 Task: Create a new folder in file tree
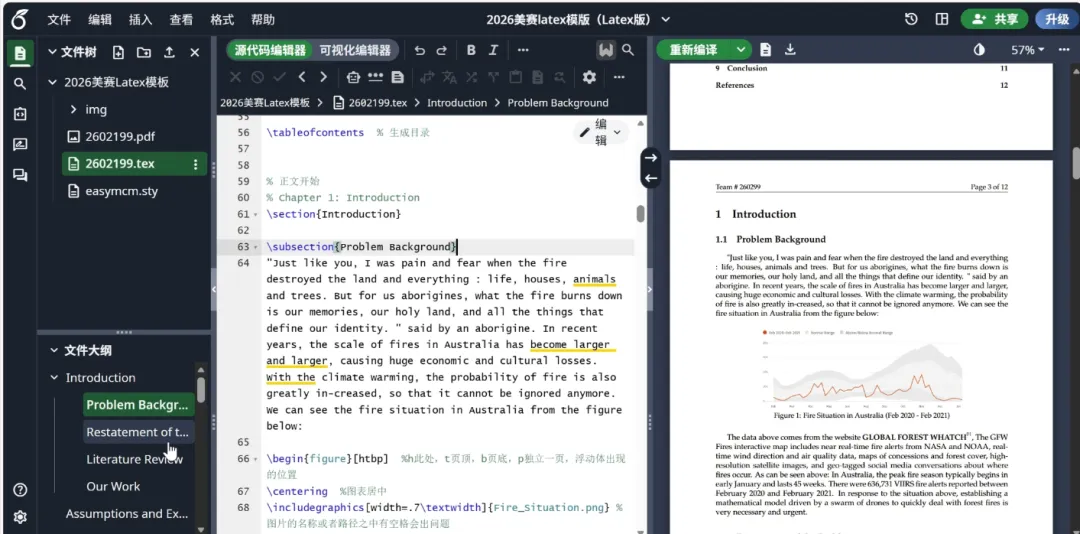pos(143,52)
